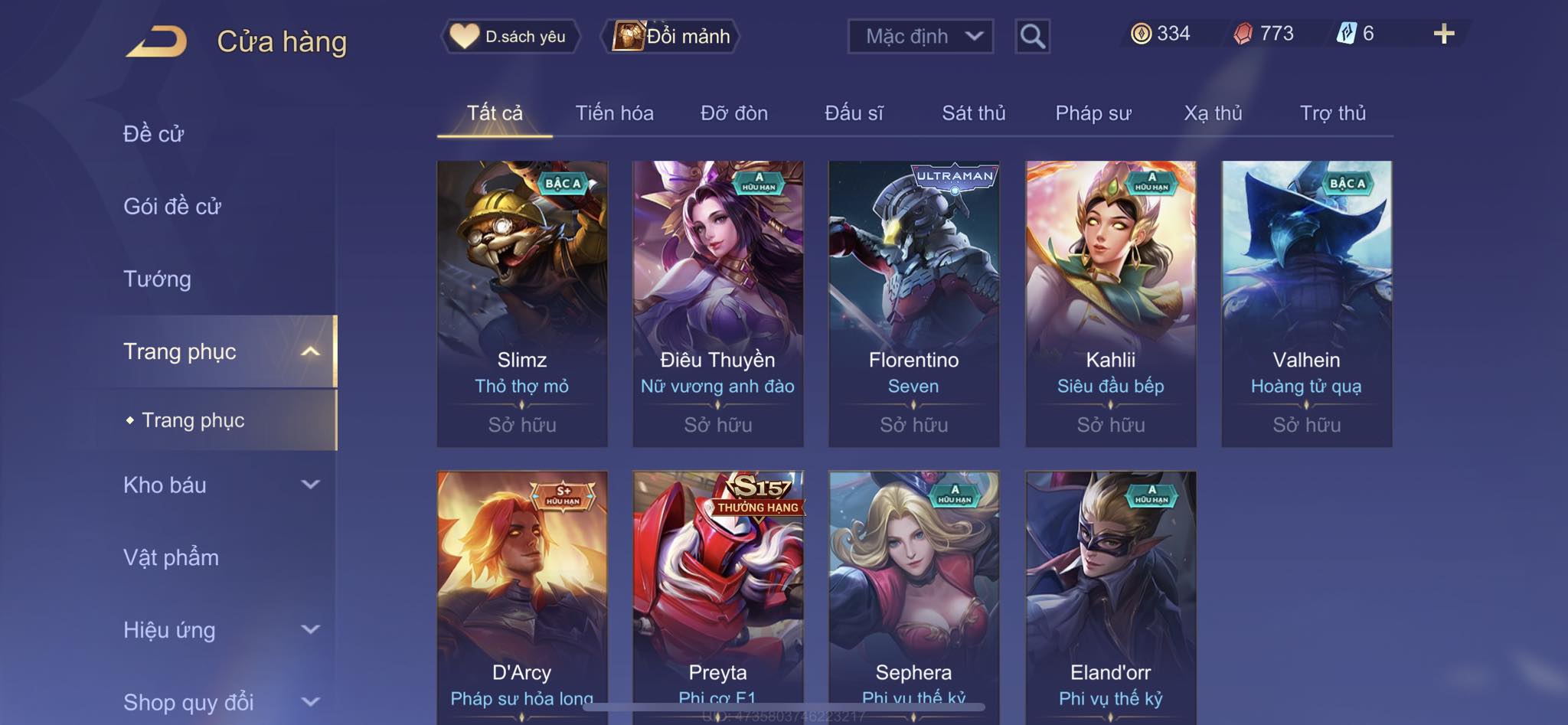Open the Slimz Thỏ thợ mỏ skin
Image resolution: width=1568 pixels, height=725 pixels.
click(x=522, y=304)
